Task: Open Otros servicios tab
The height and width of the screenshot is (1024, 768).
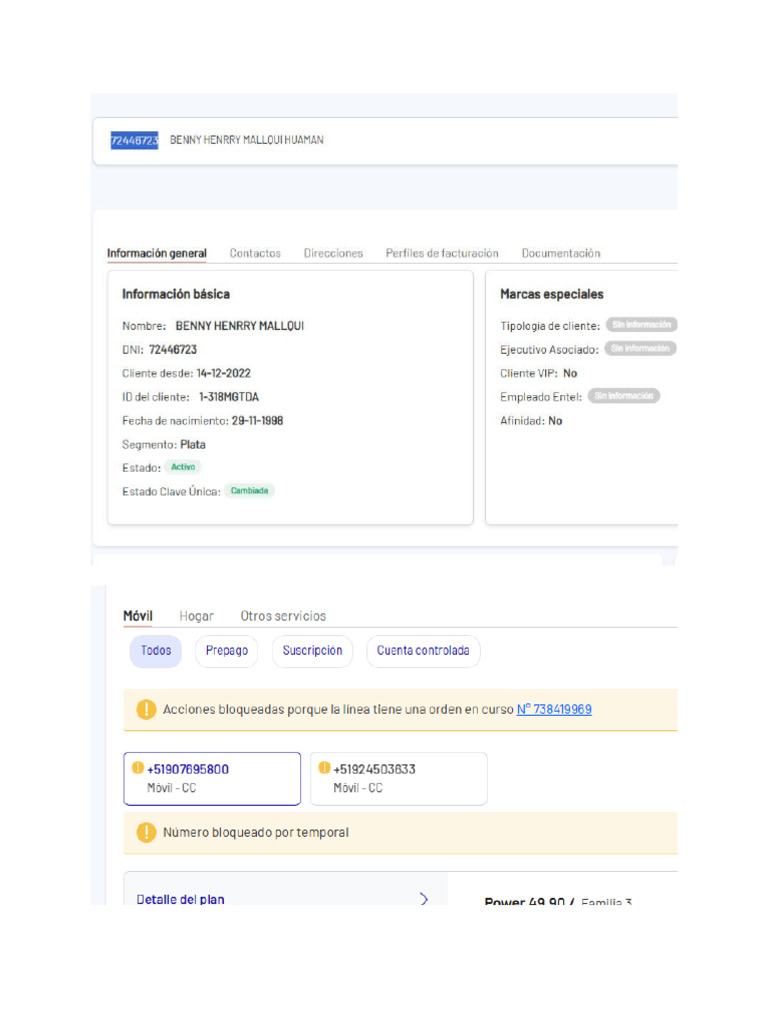Action: [x=283, y=616]
